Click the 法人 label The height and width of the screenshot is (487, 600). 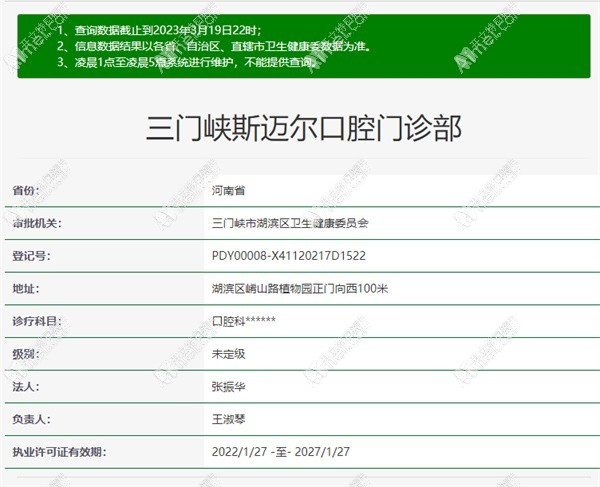click(26, 386)
